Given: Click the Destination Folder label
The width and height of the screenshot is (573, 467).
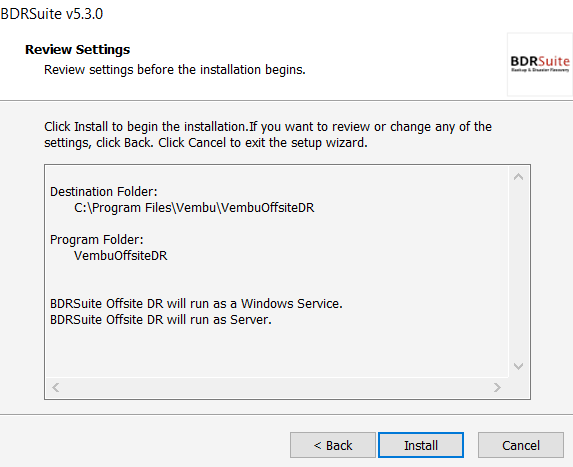Looking at the screenshot, I should 104,191.
